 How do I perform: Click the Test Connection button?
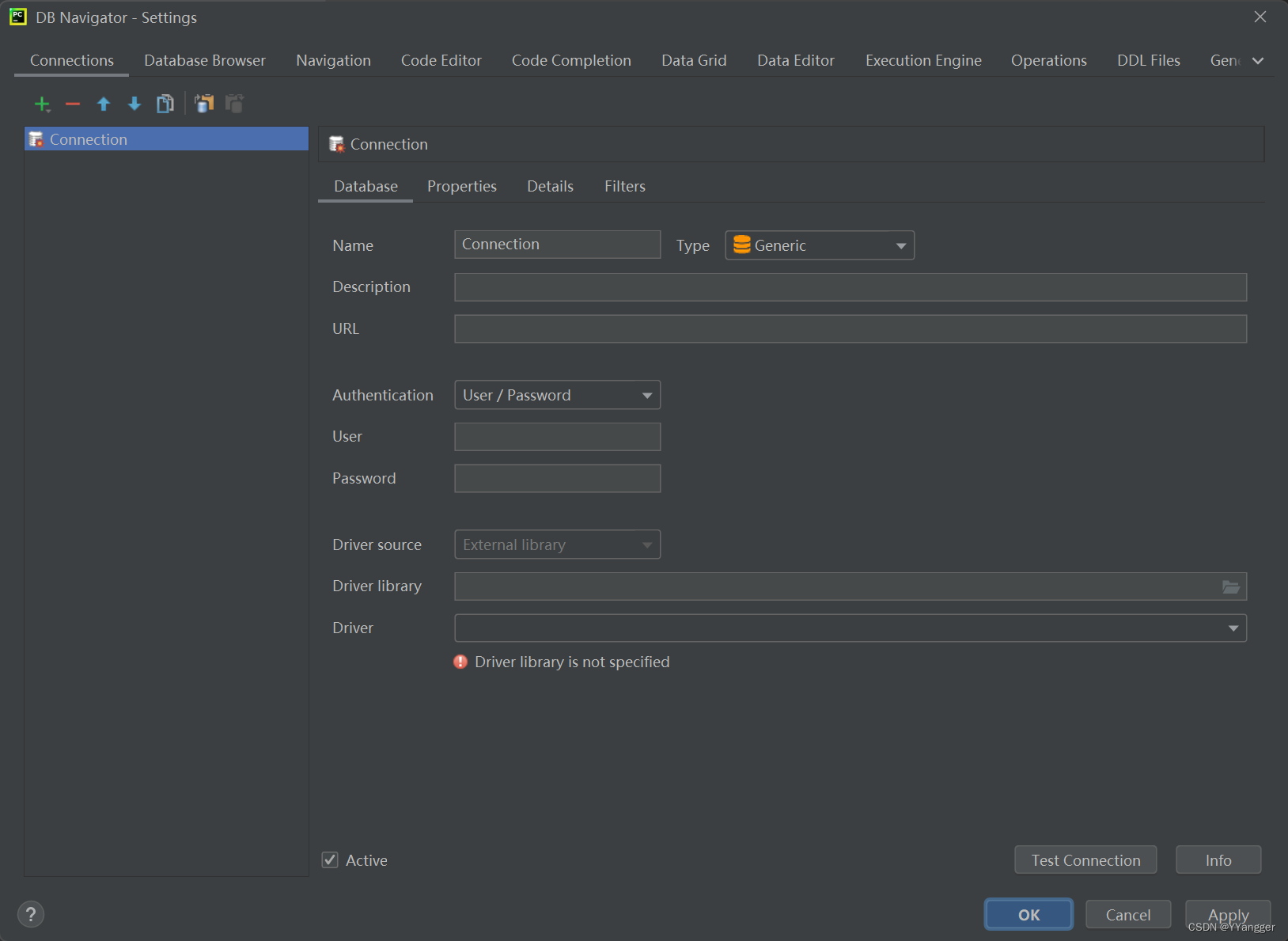(x=1085, y=859)
